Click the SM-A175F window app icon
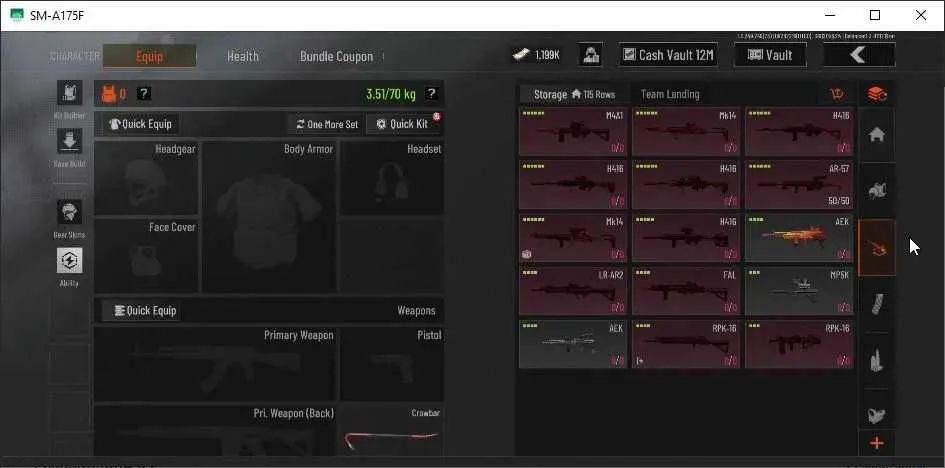The image size is (945, 468). click(17, 15)
